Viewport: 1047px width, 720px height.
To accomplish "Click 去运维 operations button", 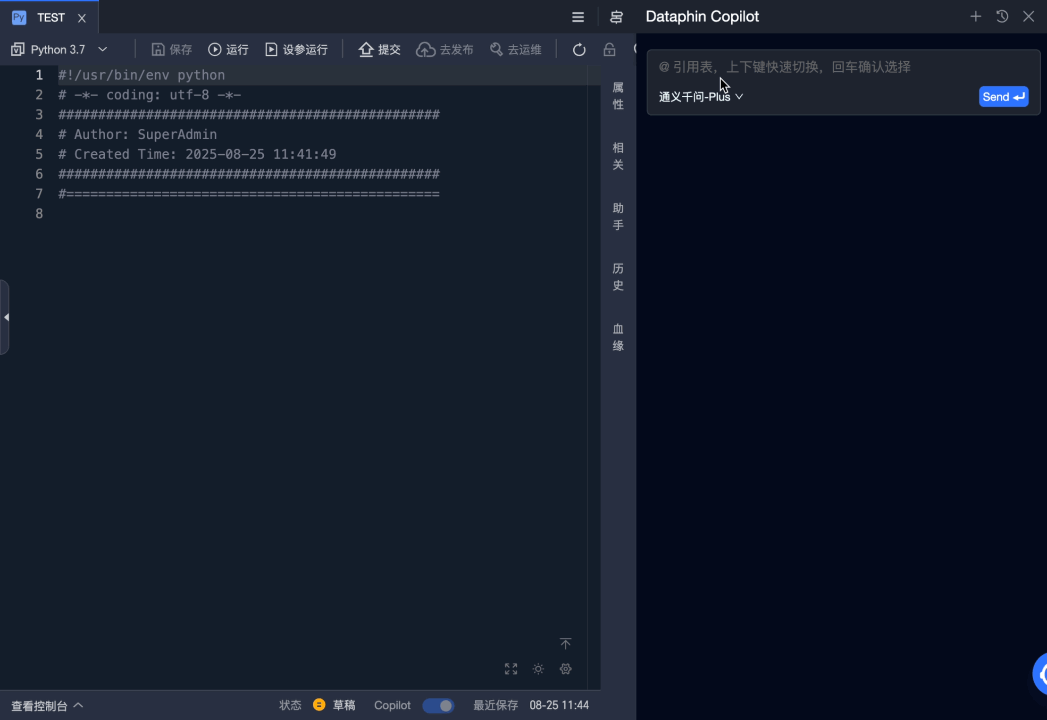I will click(x=515, y=49).
